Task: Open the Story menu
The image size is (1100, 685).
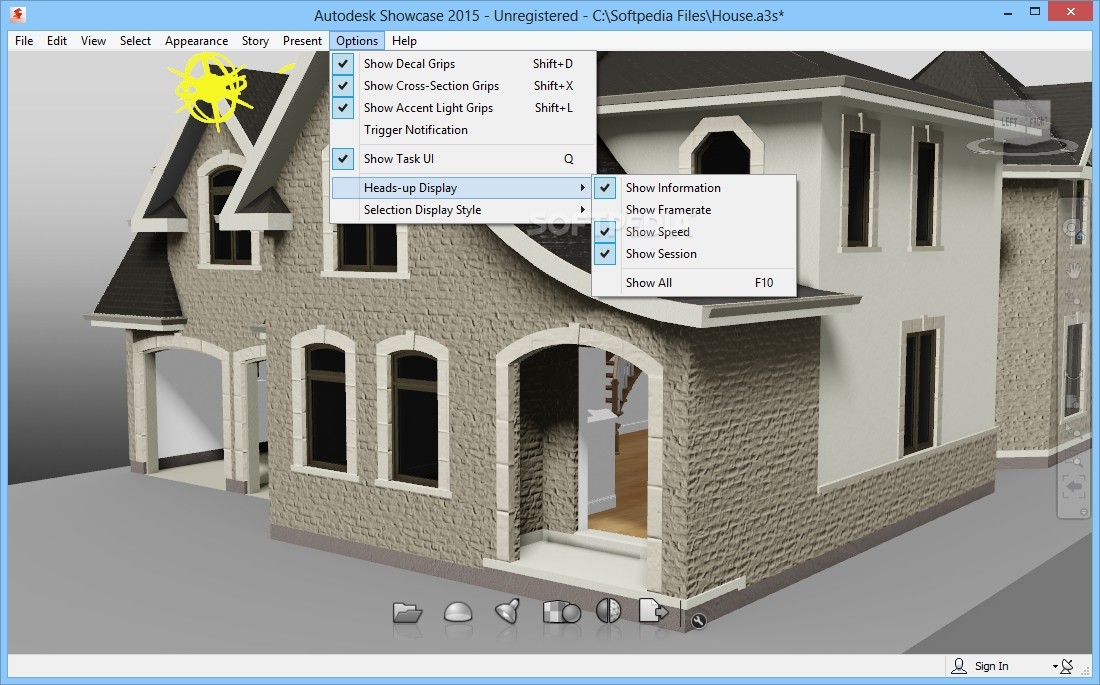Action: [255, 41]
